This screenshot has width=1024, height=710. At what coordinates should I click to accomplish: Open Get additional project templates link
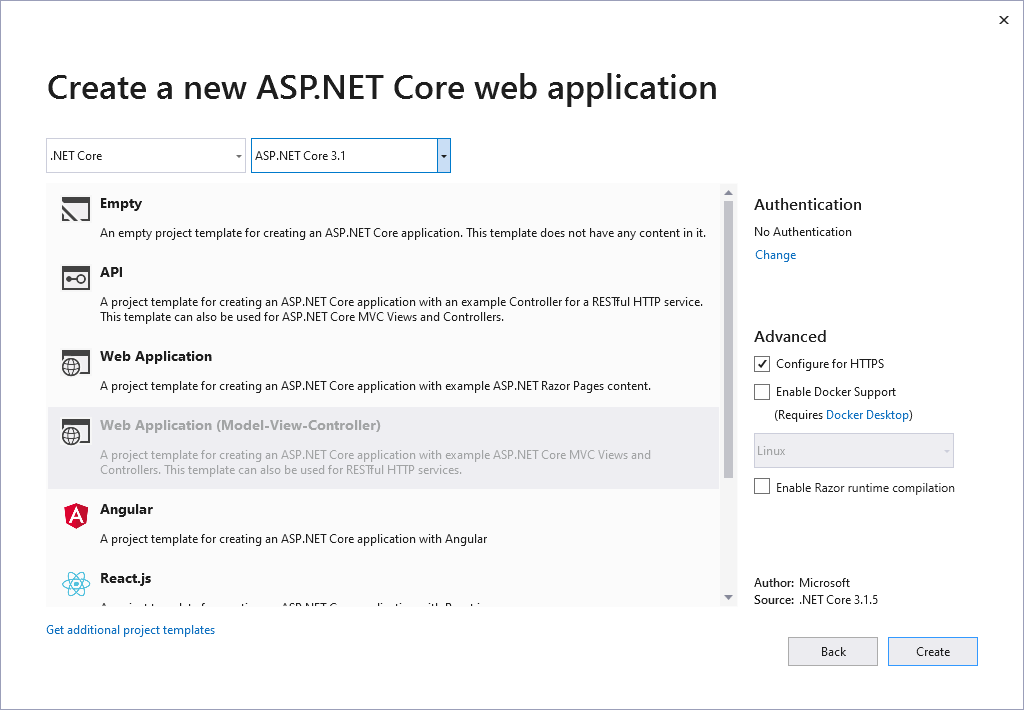pyautogui.click(x=131, y=630)
